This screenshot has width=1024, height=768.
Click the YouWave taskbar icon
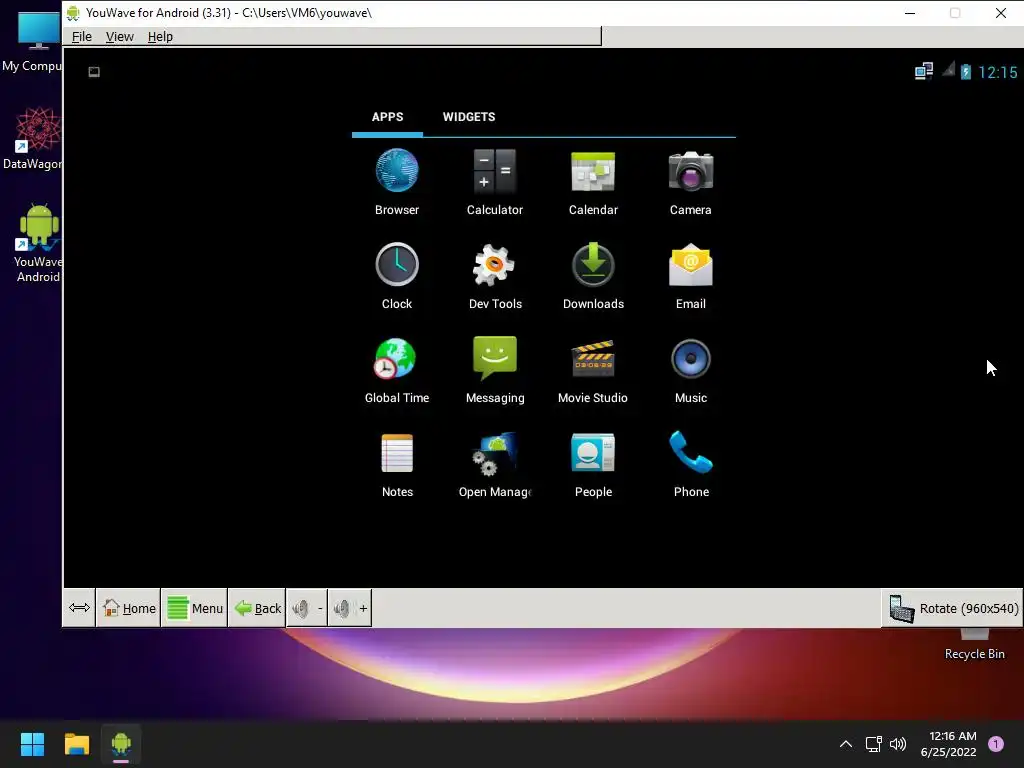(121, 744)
